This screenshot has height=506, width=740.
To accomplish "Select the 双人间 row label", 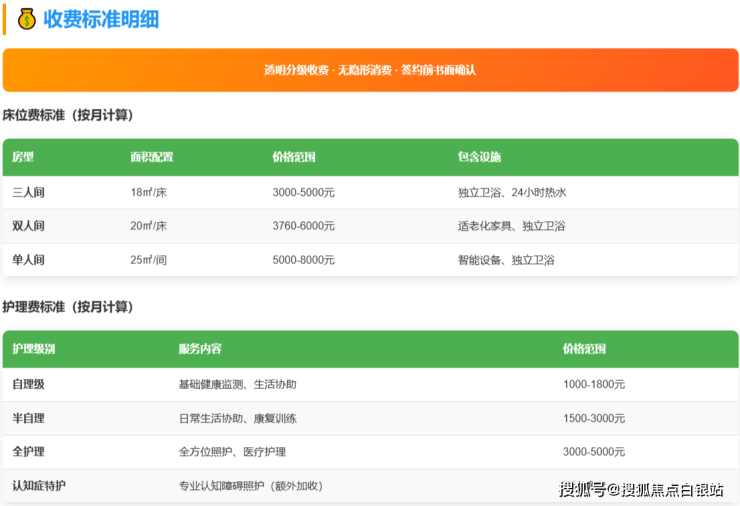I will pyautogui.click(x=28, y=226).
